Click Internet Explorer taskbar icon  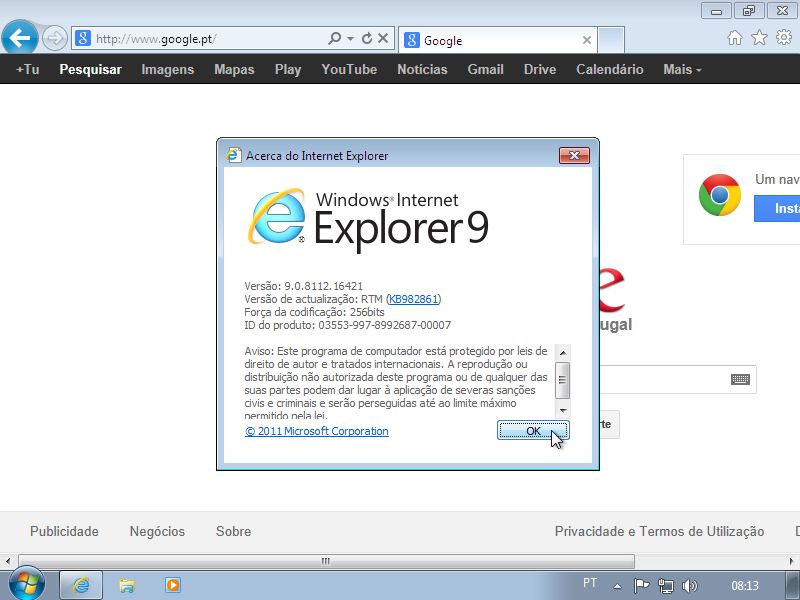point(81,585)
